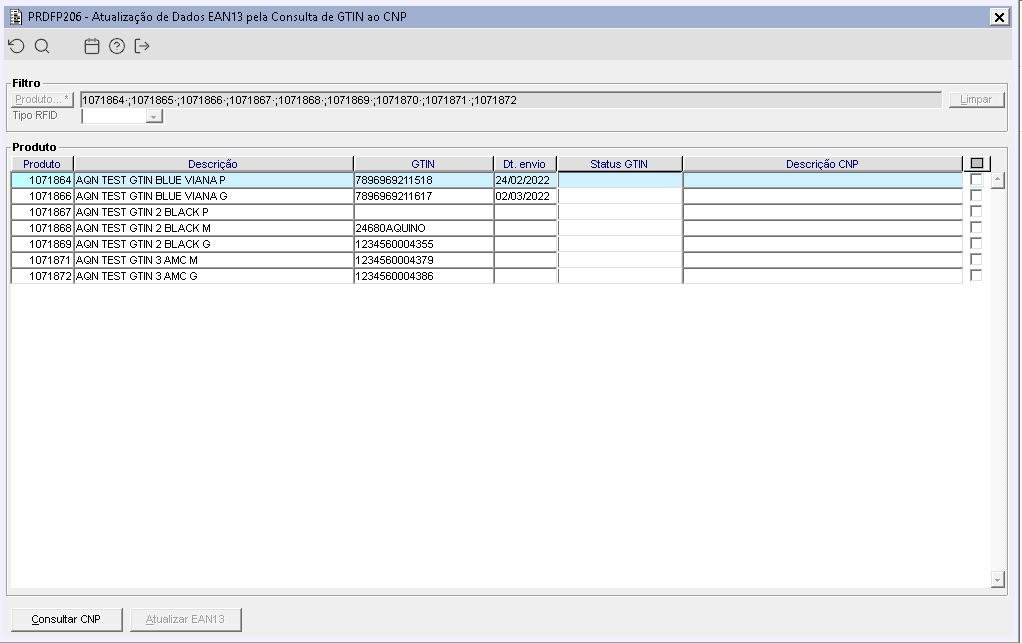1022x643 pixels.
Task: Open the Tipo RFID dropdown
Action: click(154, 117)
